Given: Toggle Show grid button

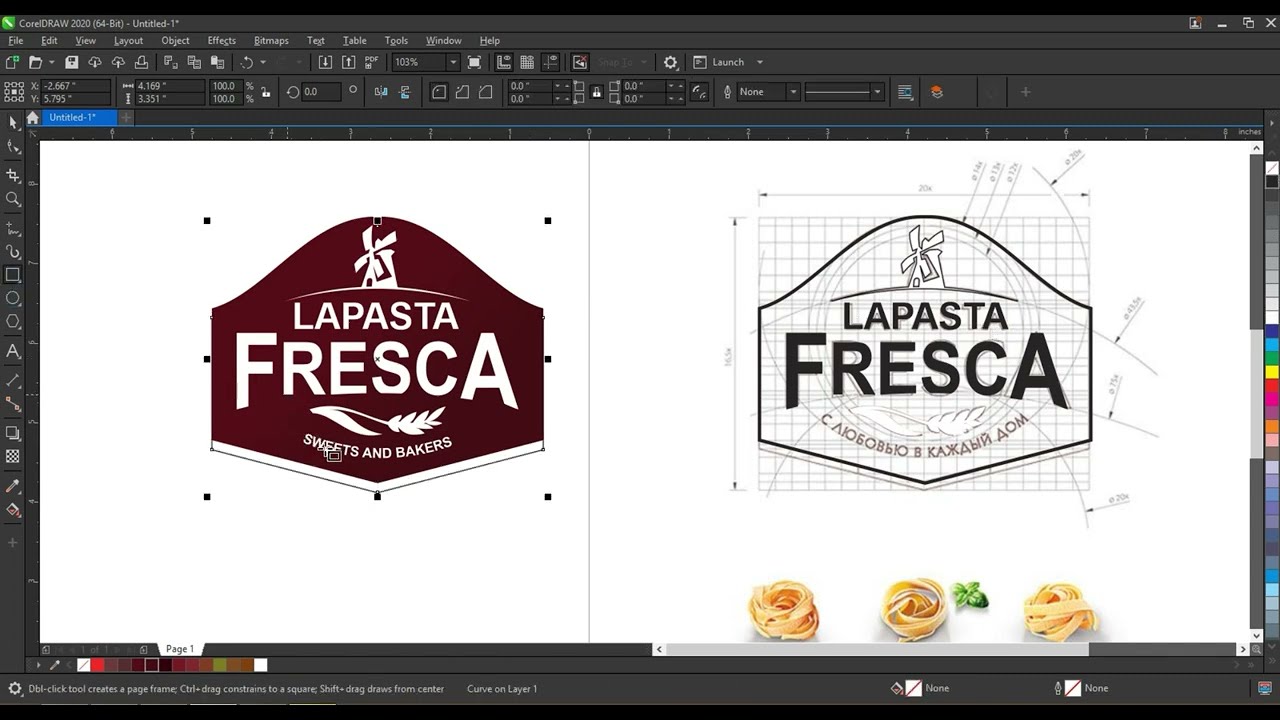Looking at the screenshot, I should 527,62.
